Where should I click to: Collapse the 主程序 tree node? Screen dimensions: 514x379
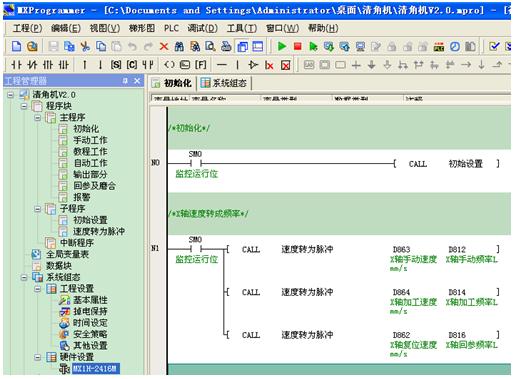[x=38, y=117]
